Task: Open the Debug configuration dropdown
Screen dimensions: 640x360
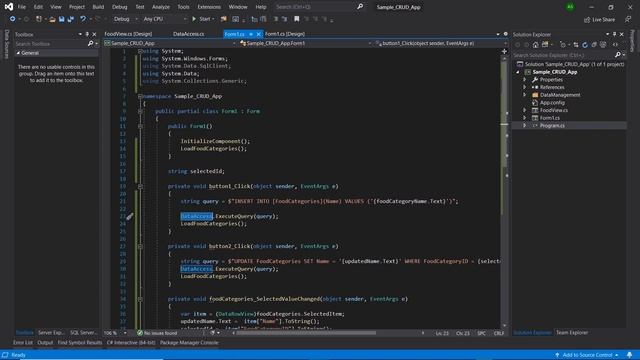Action: coord(125,19)
